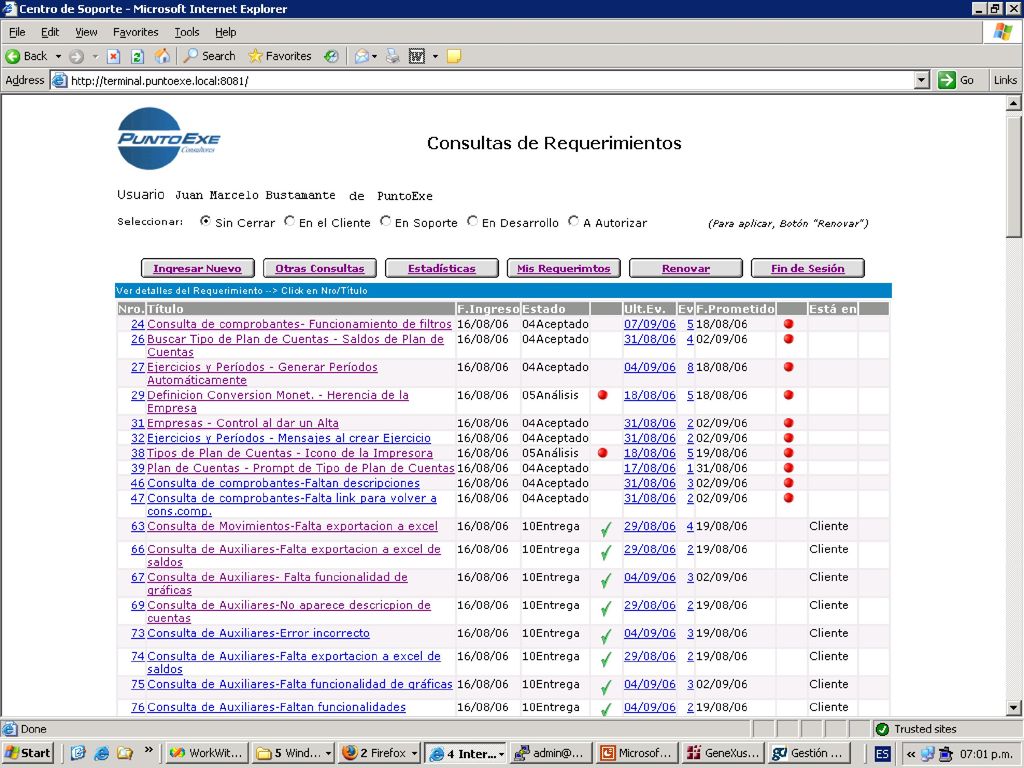Open the Help menu
Image resolution: width=1024 pixels, height=768 pixels.
pos(225,32)
